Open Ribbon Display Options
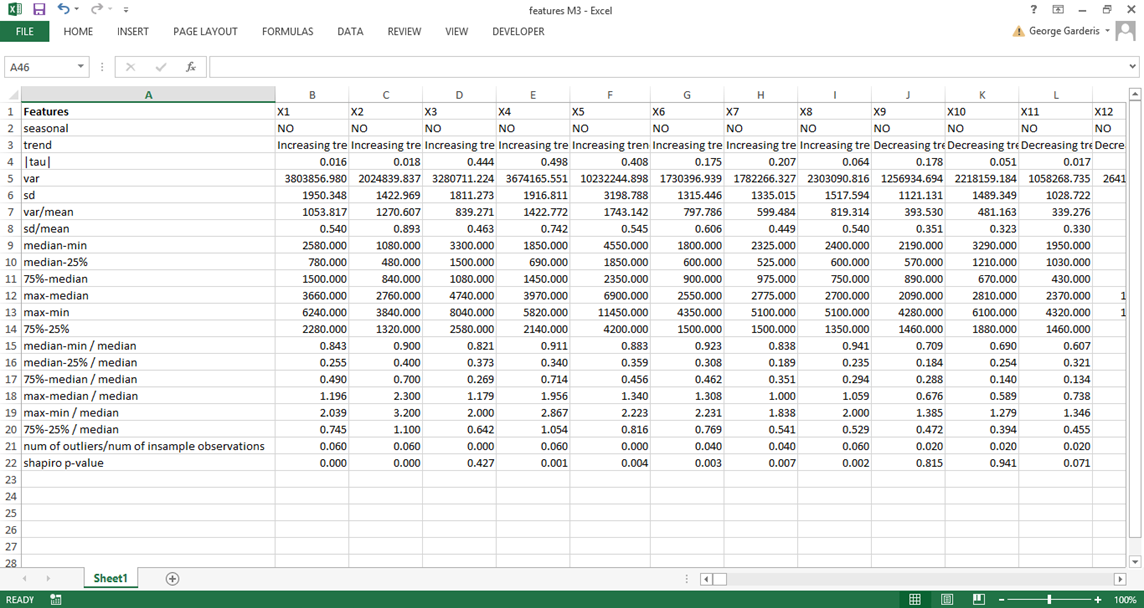Screen dimensions: 1144x608 pos(1057,9)
